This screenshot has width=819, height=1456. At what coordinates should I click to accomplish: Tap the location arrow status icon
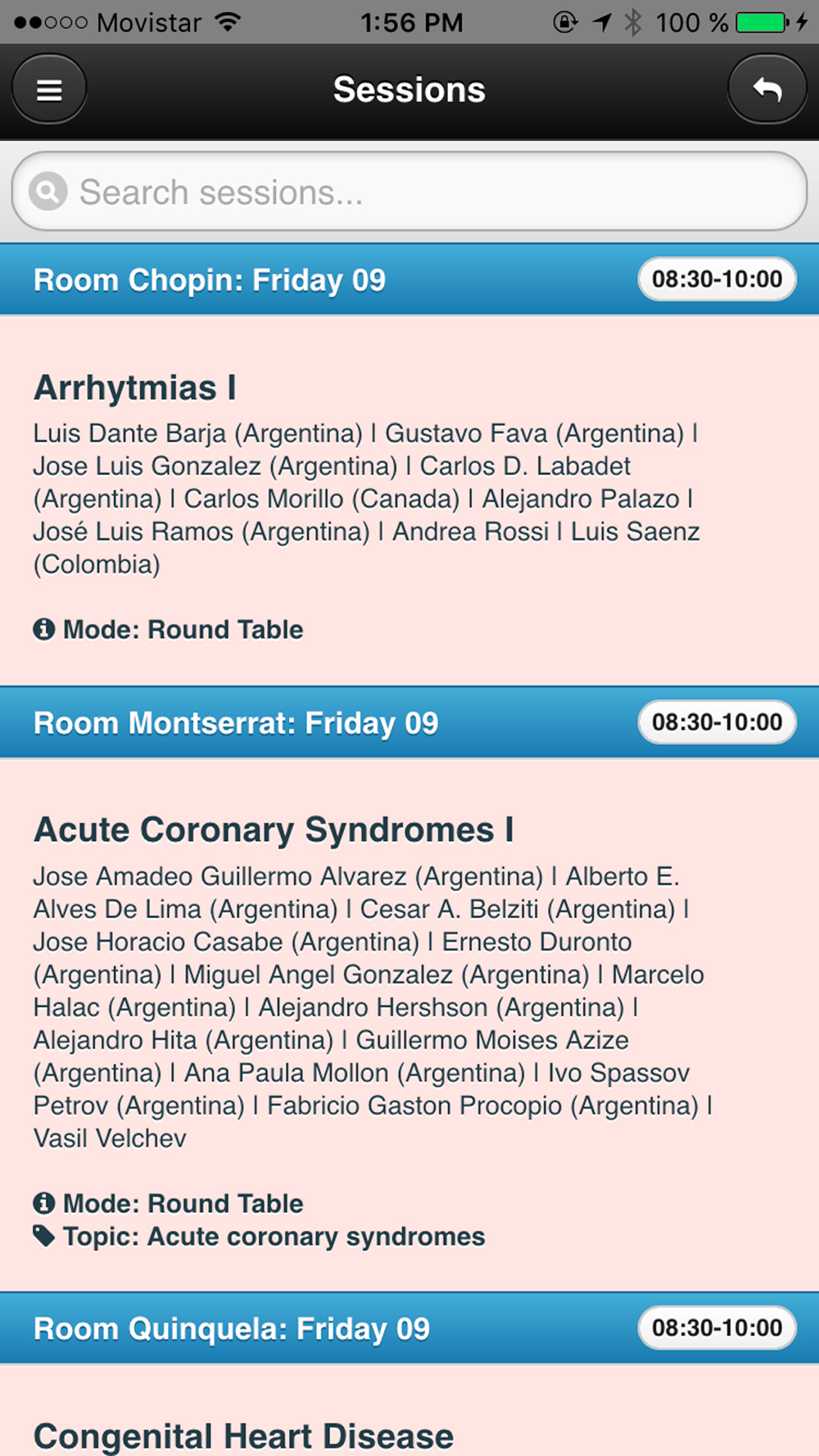(x=602, y=22)
